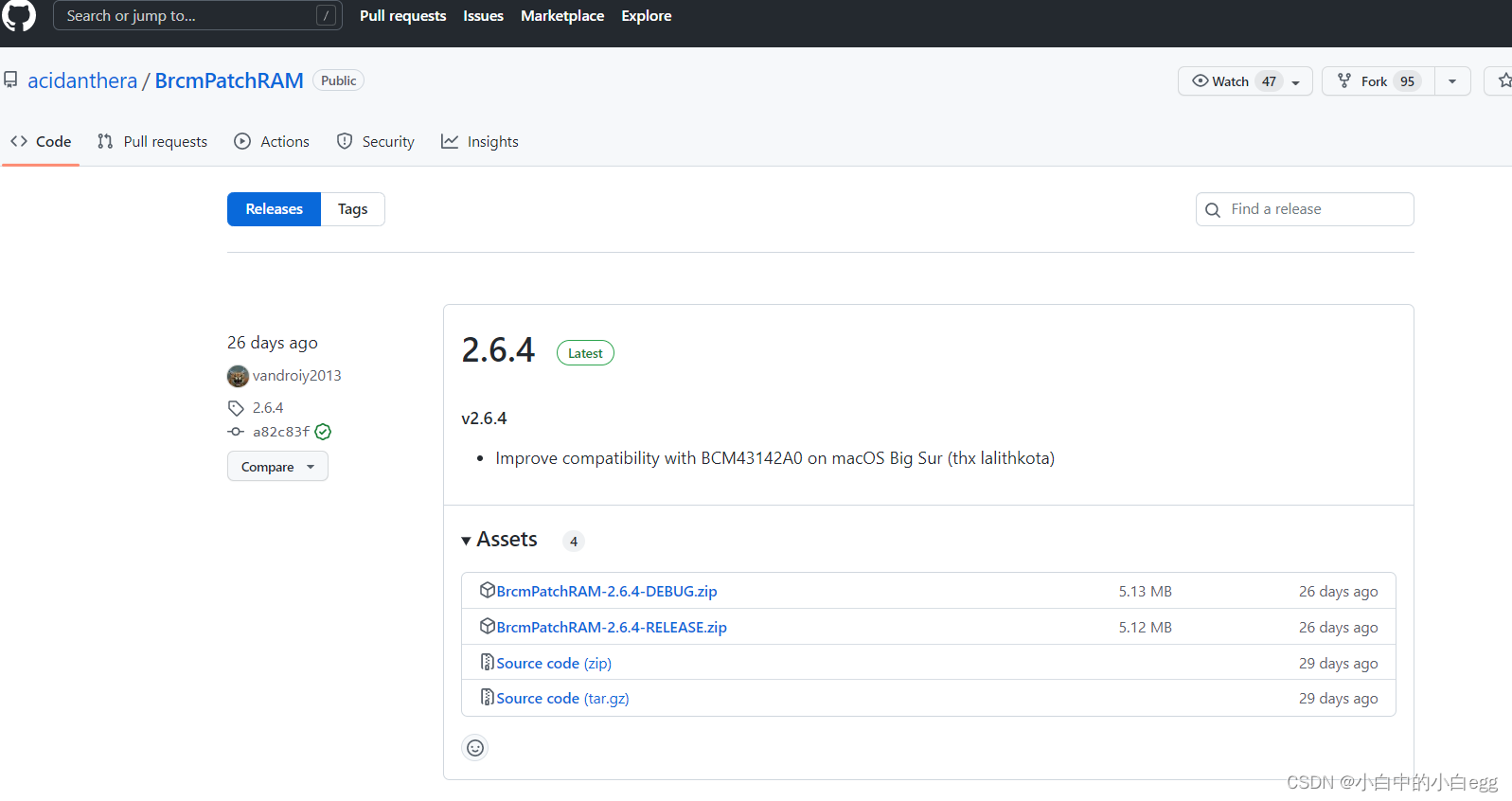Focus the Search or jump to field
Viewport: 1512px width, 801px height.
point(198,15)
